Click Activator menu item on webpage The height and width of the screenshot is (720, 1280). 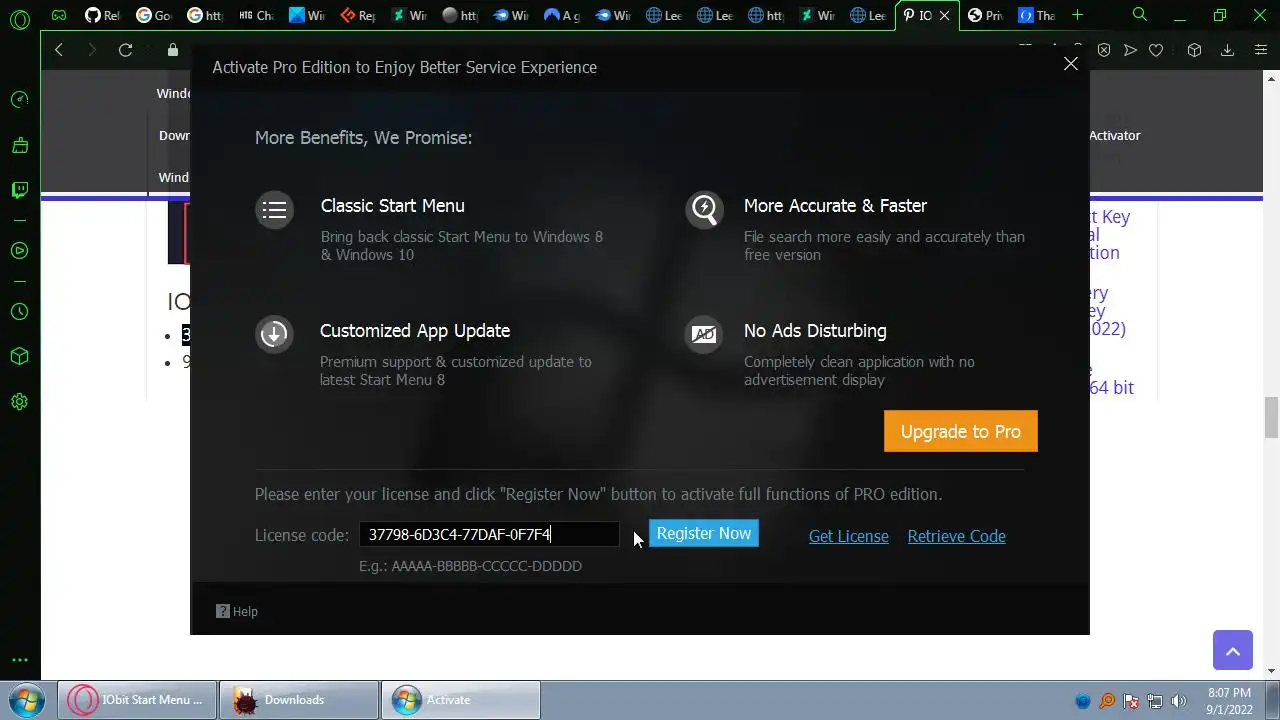[x=1115, y=135]
